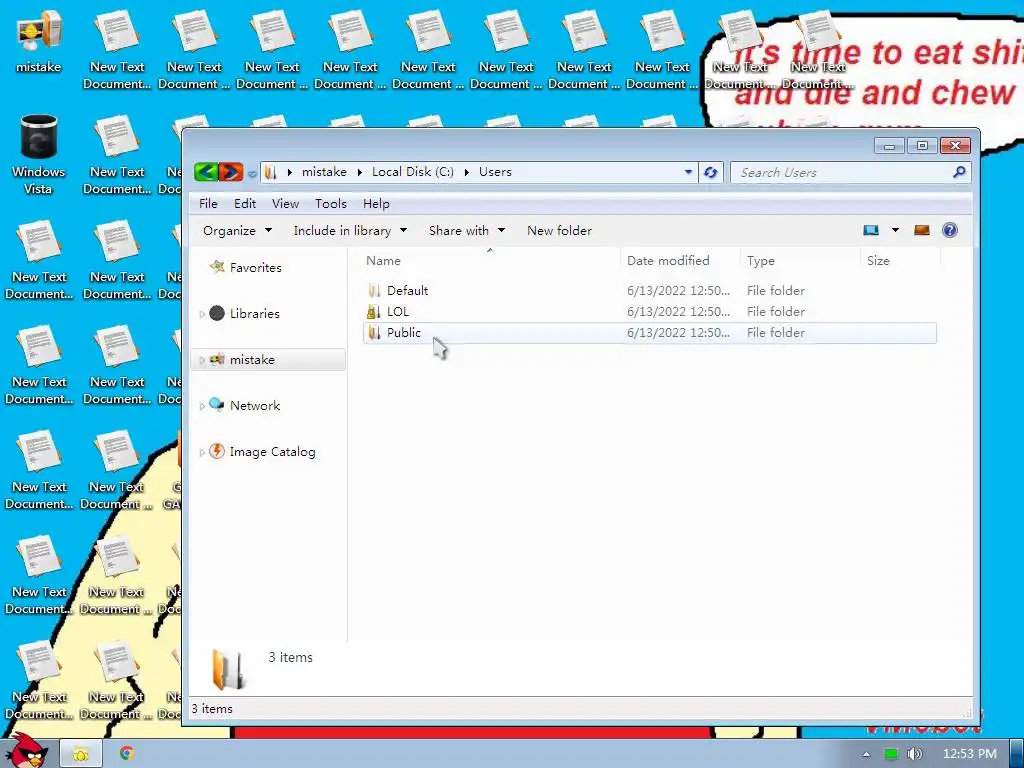Screen dimensions: 1024x768
Task: Select the Public folder name
Action: [x=404, y=333]
